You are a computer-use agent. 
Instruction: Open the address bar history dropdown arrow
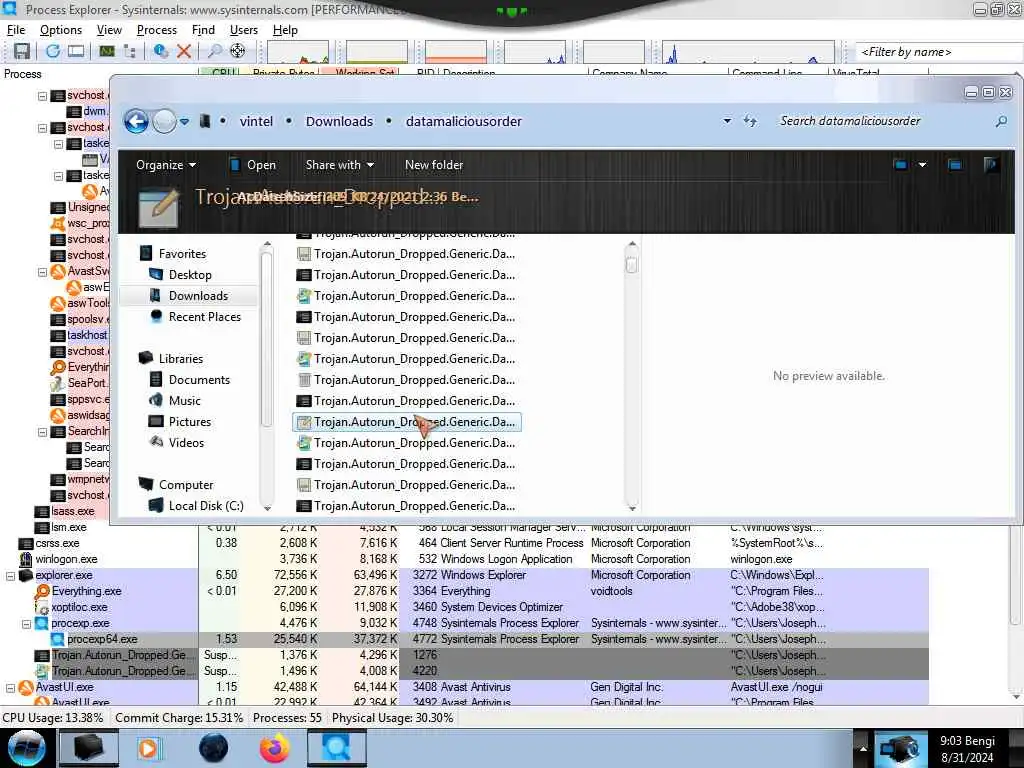[x=727, y=121]
